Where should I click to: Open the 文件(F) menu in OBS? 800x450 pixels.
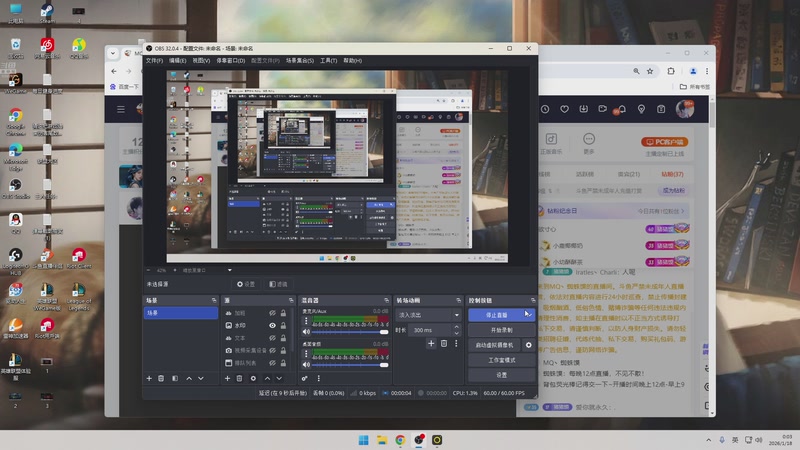coord(154,61)
